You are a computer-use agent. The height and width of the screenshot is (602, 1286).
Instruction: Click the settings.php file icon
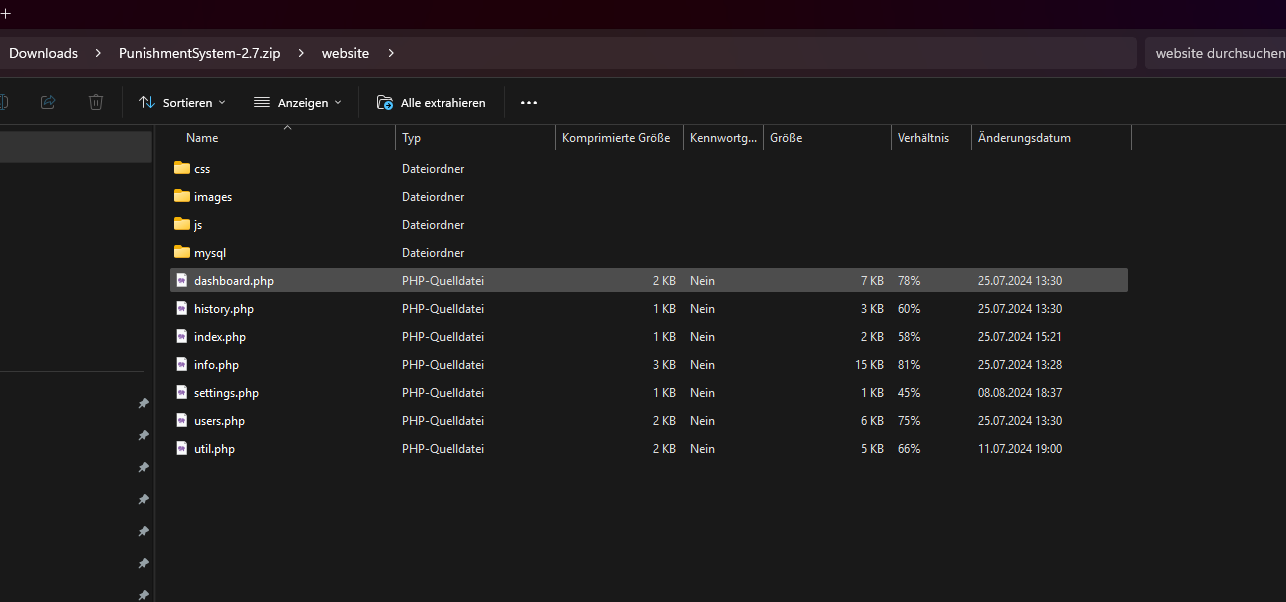pyautogui.click(x=181, y=392)
